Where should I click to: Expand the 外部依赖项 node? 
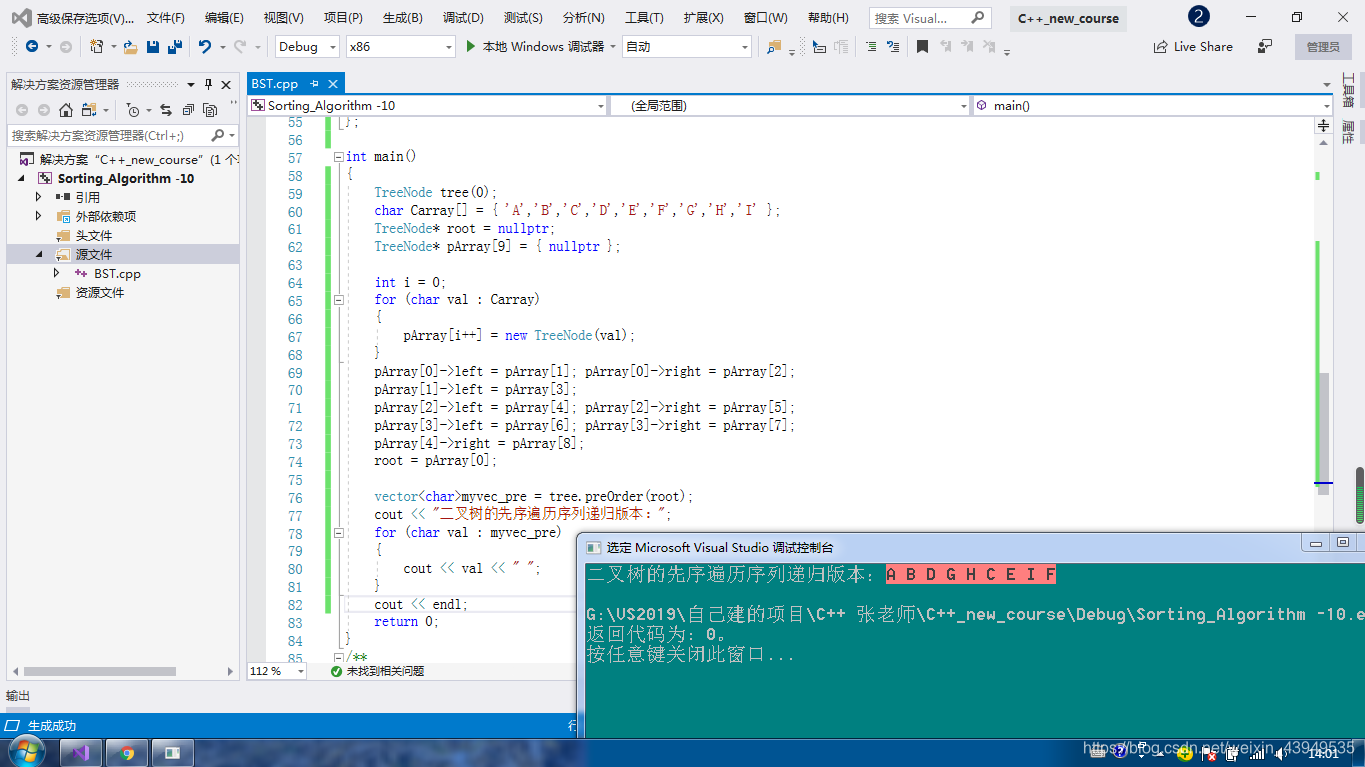39,216
